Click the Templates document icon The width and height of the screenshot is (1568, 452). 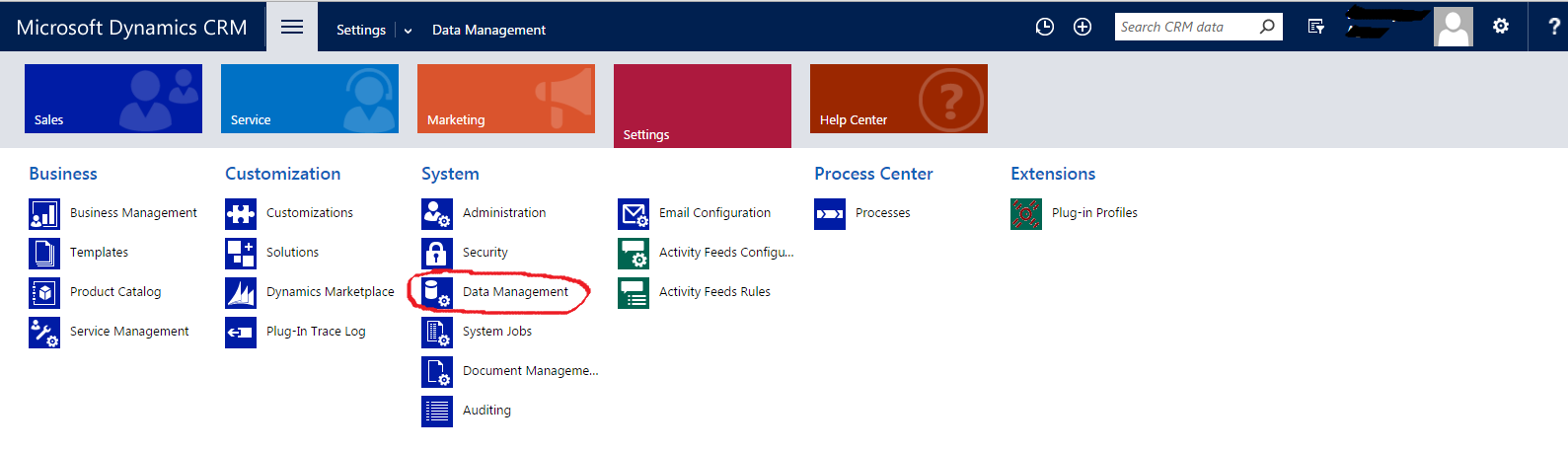[44, 253]
